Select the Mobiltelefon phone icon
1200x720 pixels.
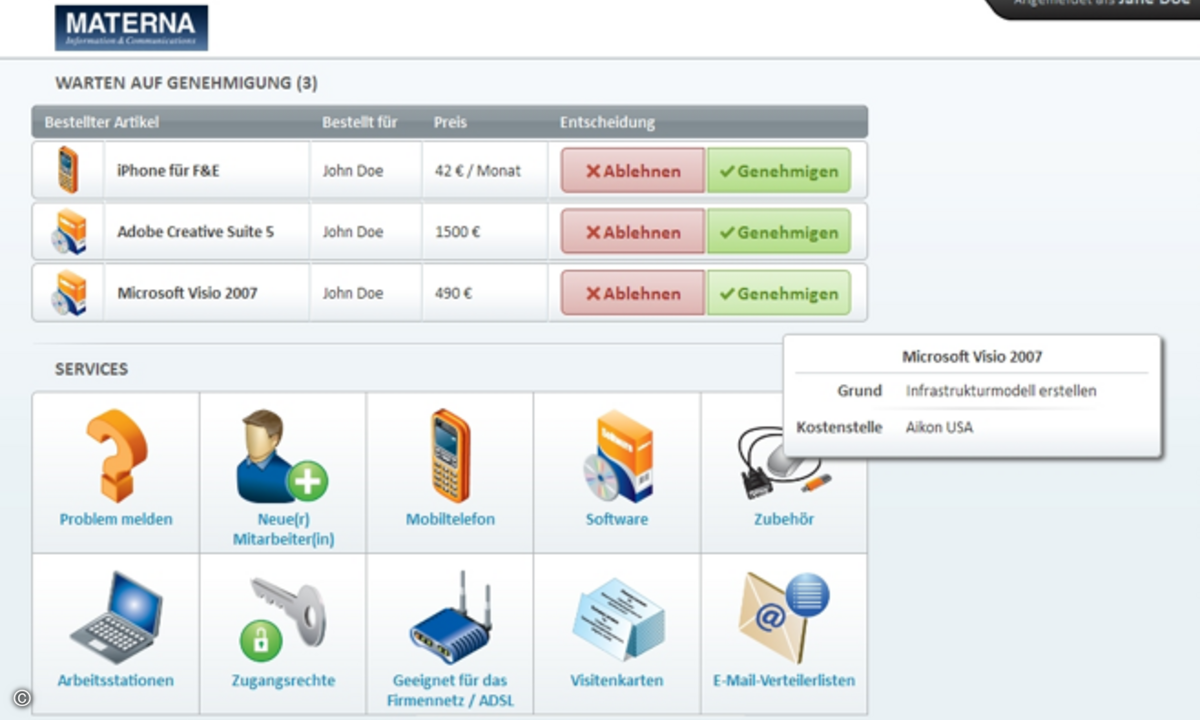pos(450,455)
